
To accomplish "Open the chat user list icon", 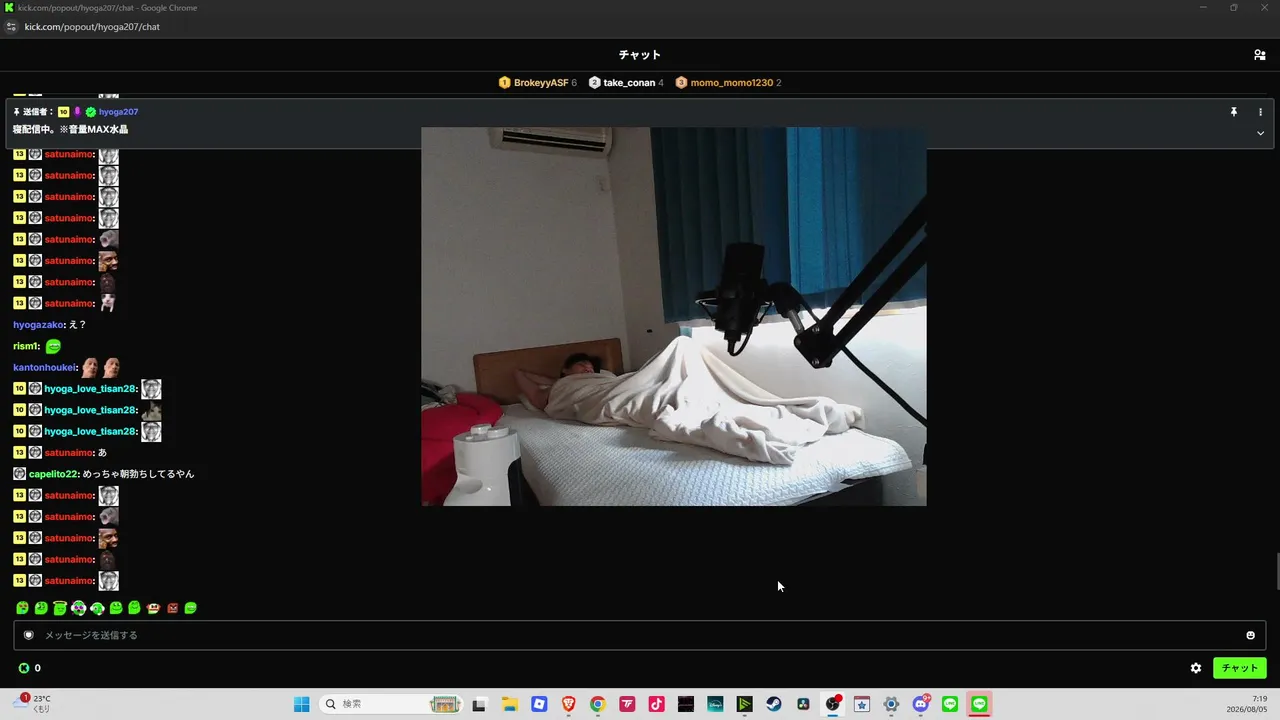I will pos(1259,55).
